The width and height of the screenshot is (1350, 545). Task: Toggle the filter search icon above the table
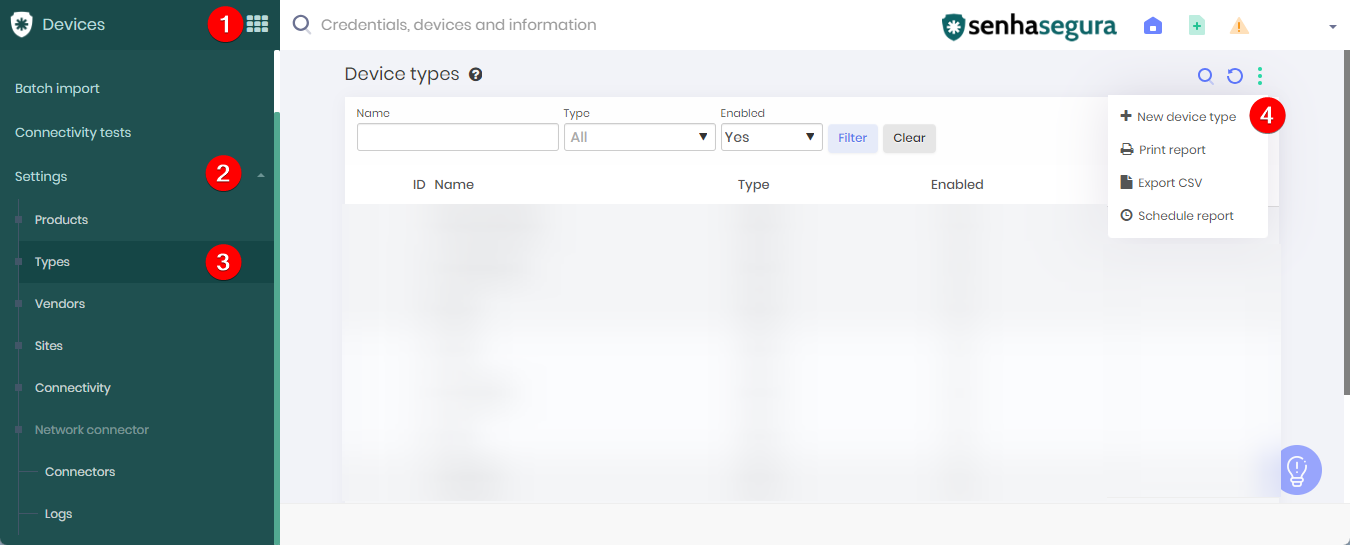tap(1206, 76)
